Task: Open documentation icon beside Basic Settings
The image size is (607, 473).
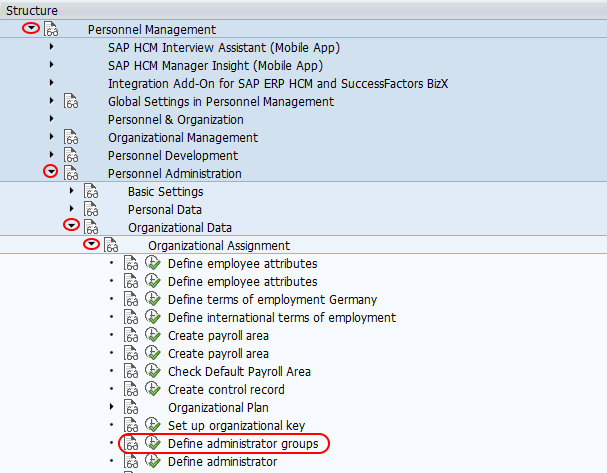Action: 91,191
